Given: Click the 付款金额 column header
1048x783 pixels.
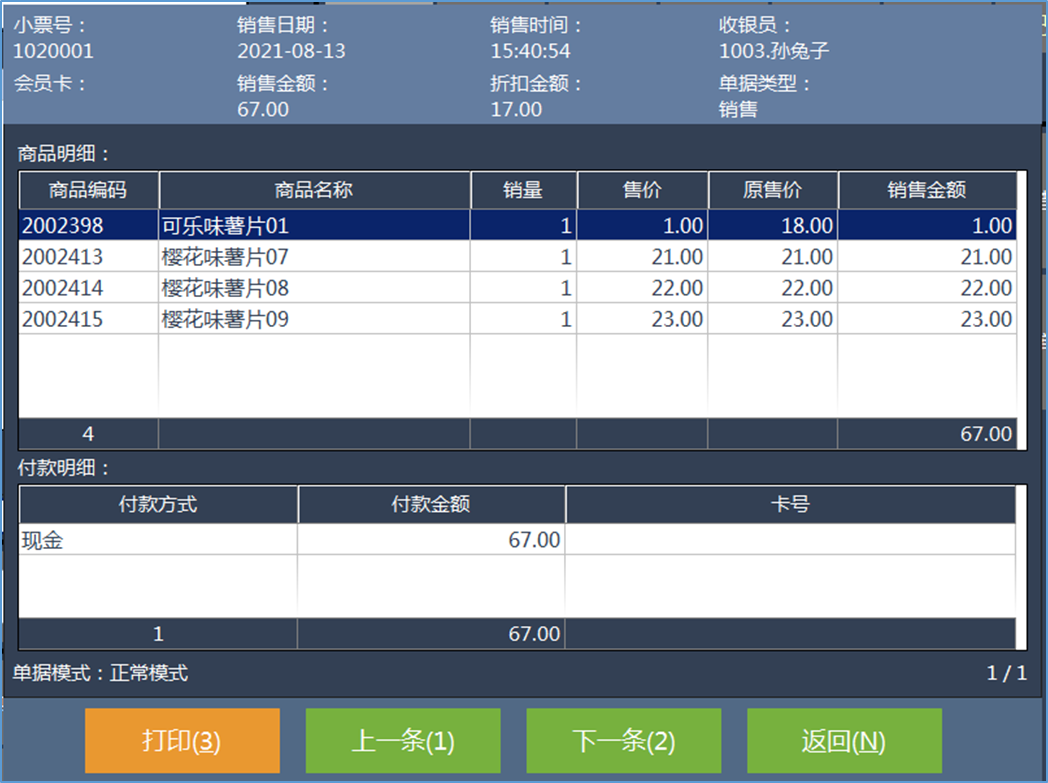Looking at the screenshot, I should [x=431, y=504].
